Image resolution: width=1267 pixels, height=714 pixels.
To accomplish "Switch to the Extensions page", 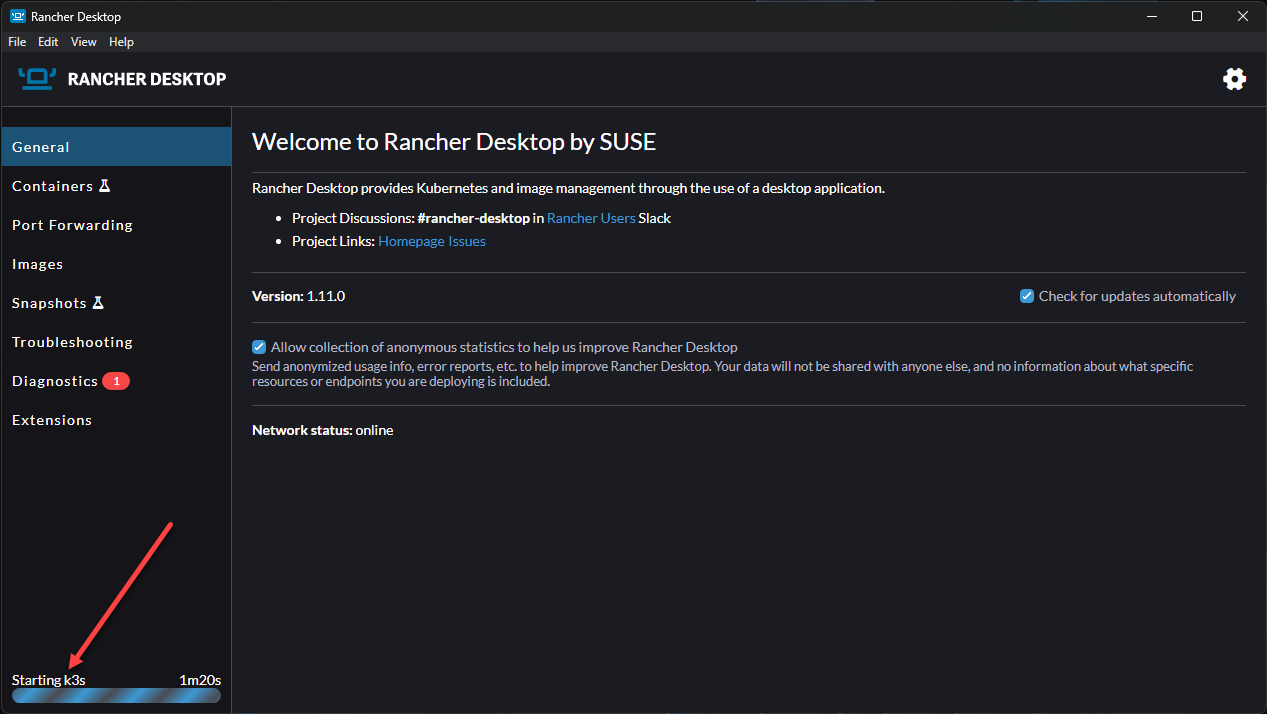I will [116, 420].
